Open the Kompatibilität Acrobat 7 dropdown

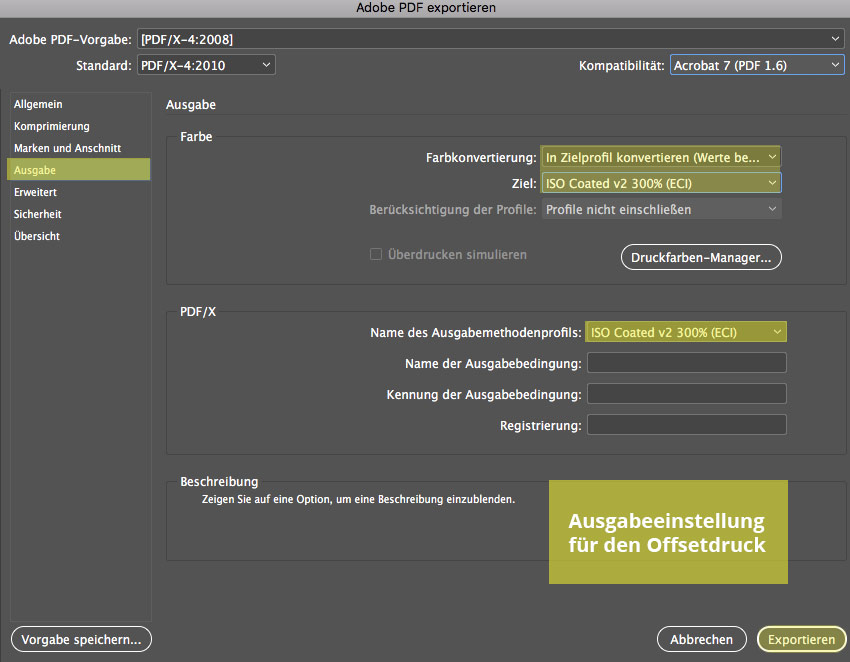coord(757,65)
